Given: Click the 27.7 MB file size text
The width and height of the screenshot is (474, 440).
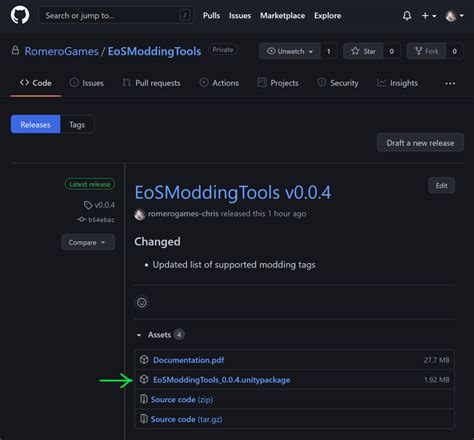Looking at the screenshot, I should (x=436, y=360).
